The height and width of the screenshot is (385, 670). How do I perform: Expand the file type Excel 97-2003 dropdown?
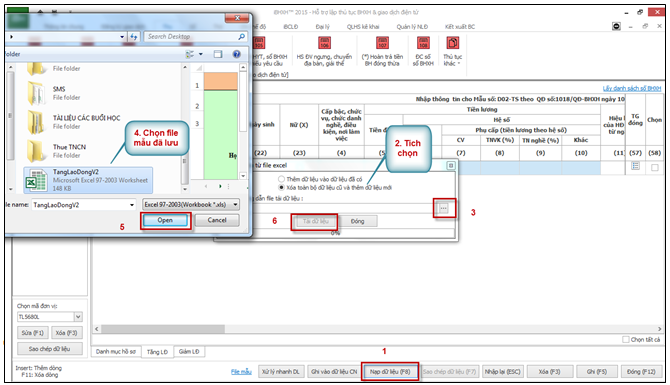pyautogui.click(x=235, y=205)
